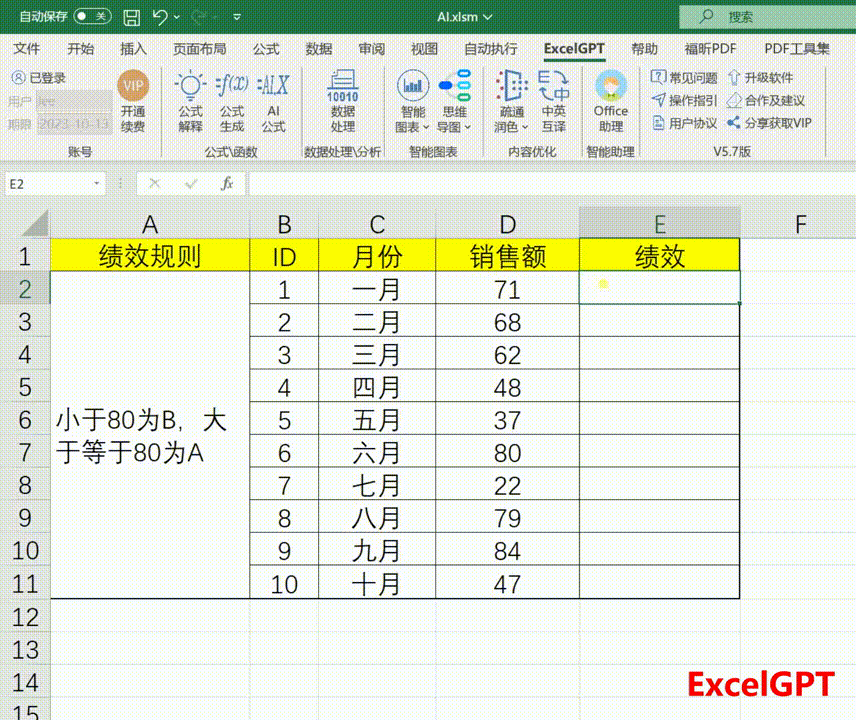Switch to the 审阅 tab
Image resolution: width=856 pixels, height=720 pixels.
click(372, 49)
